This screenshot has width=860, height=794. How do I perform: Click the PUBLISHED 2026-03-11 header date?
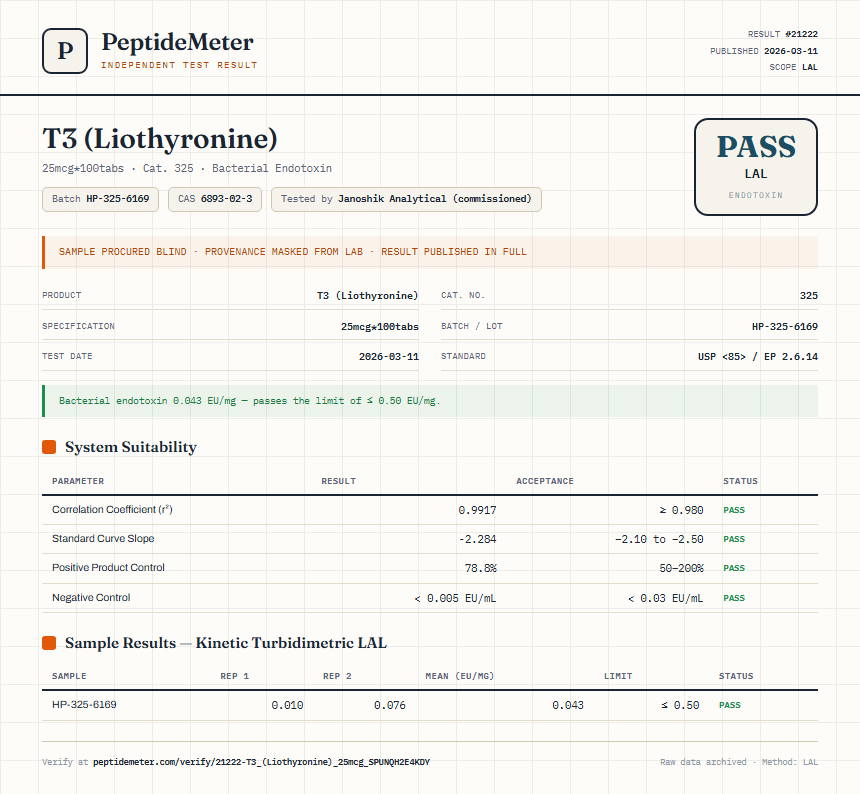click(763, 51)
